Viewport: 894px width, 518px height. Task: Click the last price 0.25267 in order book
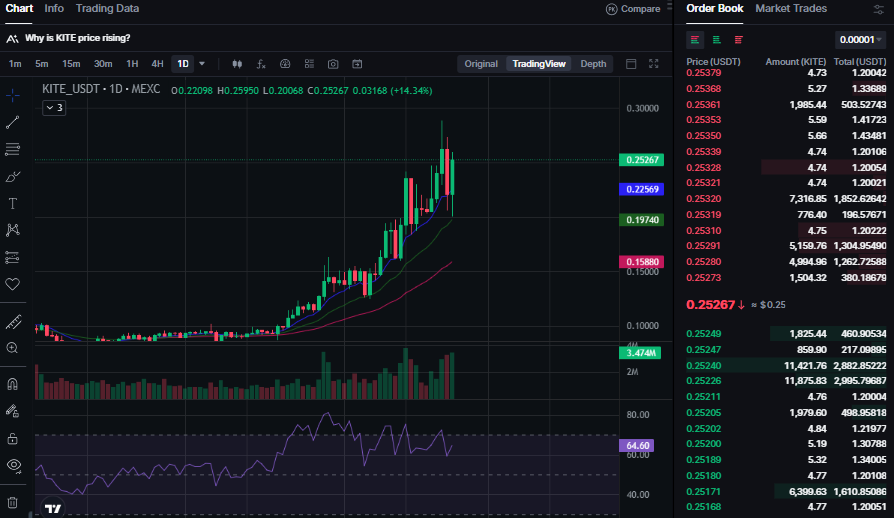[x=710, y=305]
